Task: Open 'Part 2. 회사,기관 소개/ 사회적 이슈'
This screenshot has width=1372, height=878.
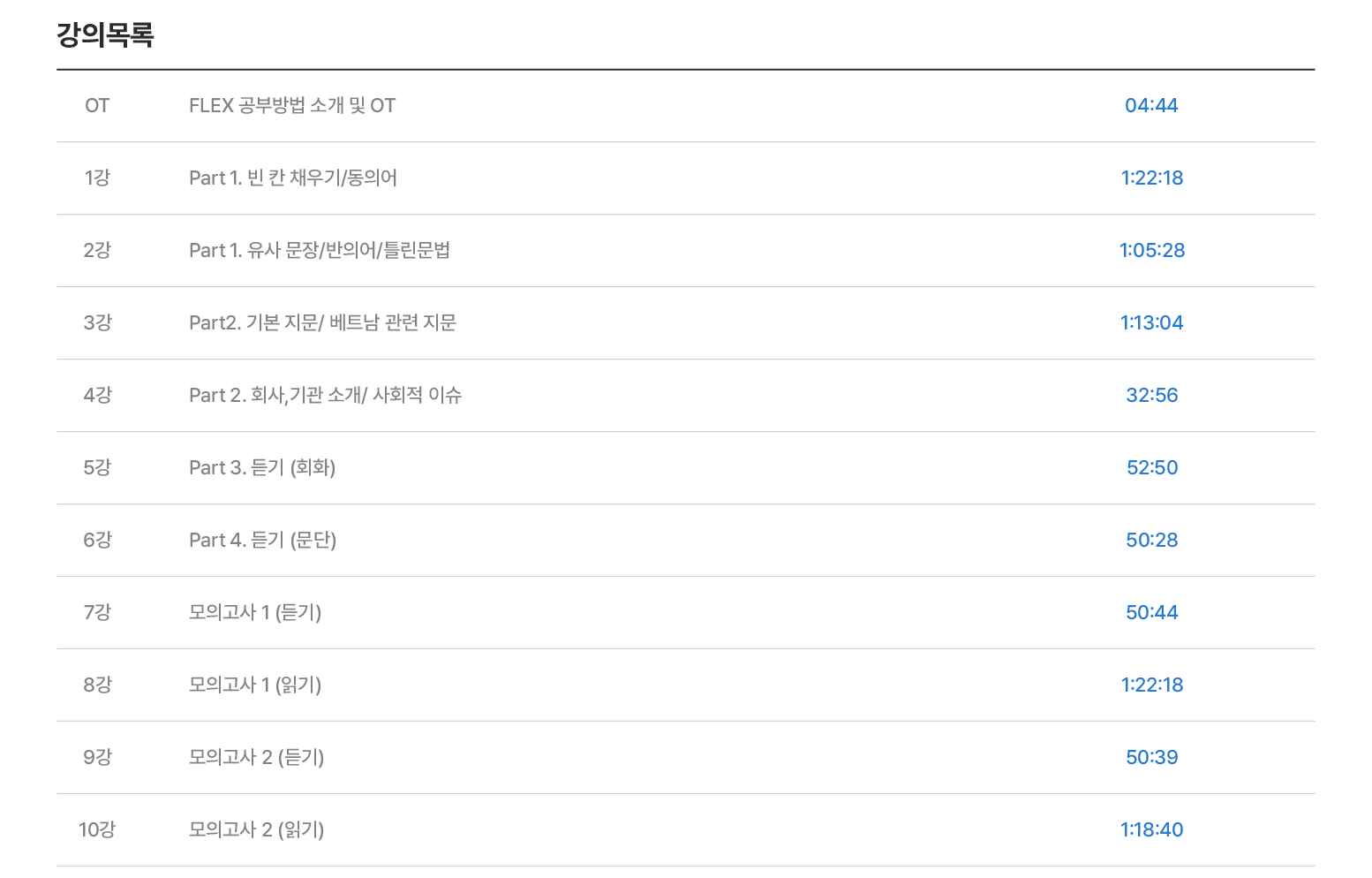Action: [x=326, y=396]
